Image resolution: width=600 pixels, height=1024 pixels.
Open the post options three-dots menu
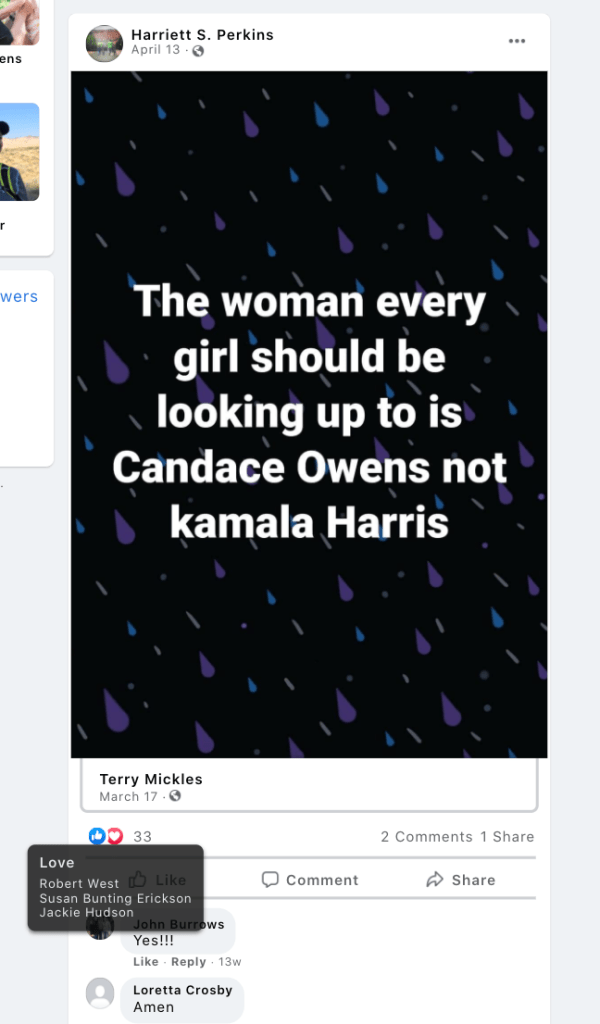point(516,41)
